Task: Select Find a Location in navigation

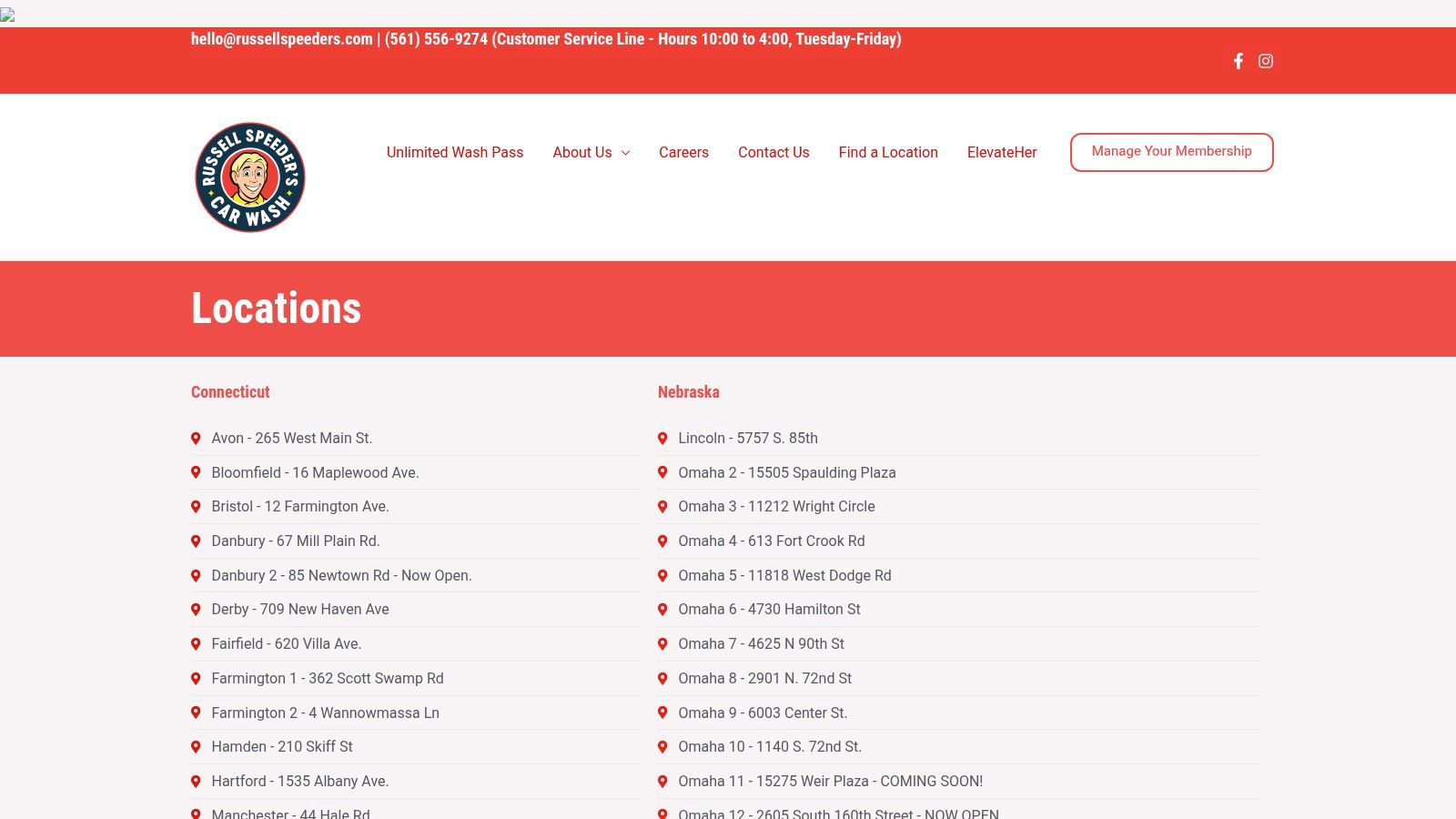Action: point(888,152)
